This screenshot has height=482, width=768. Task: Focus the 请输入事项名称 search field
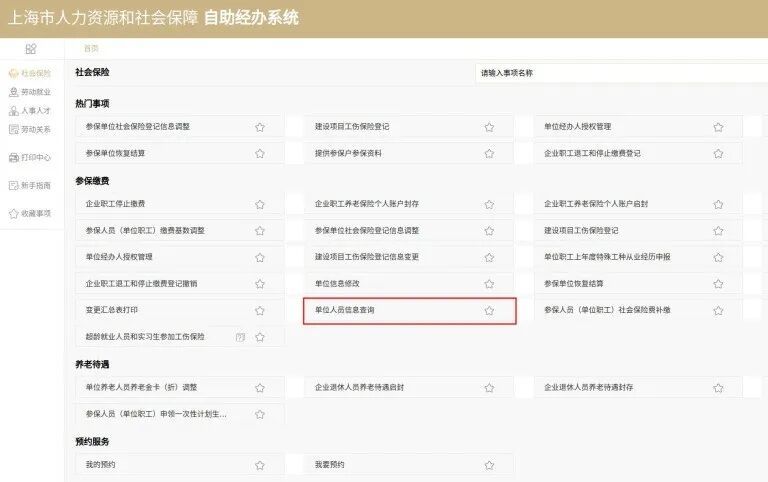click(622, 73)
